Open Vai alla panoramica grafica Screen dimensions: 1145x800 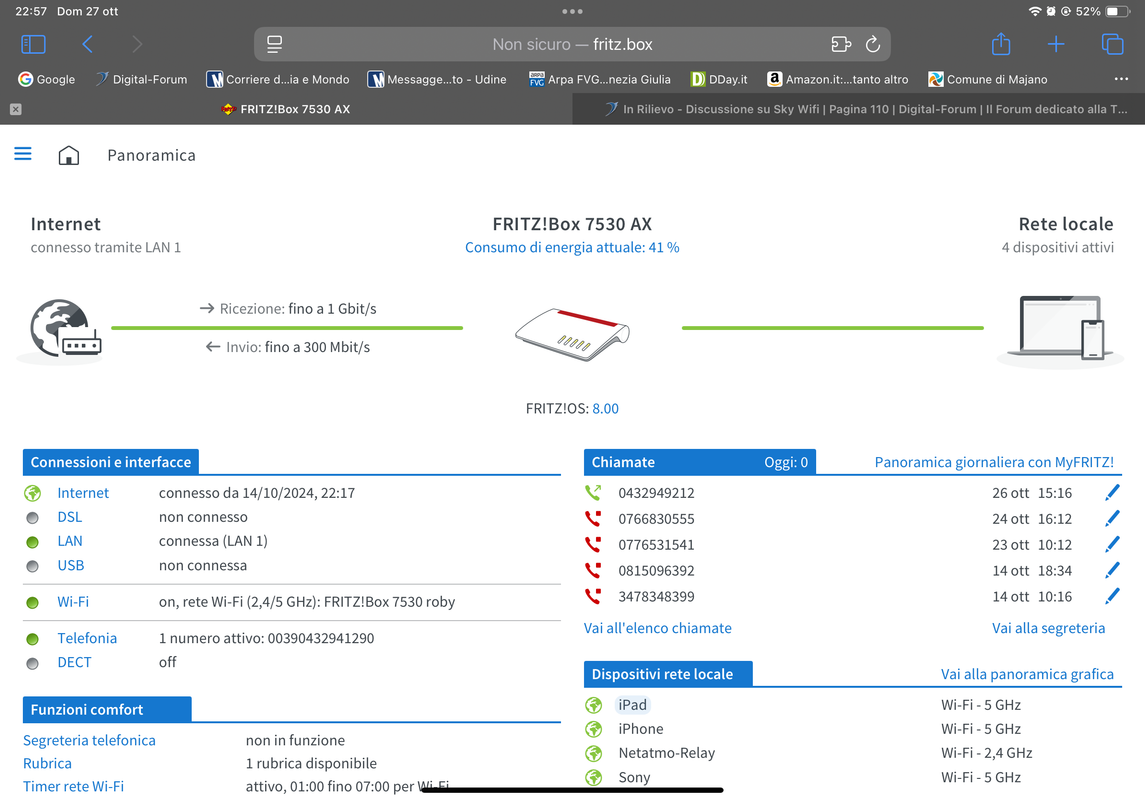[1027, 674]
